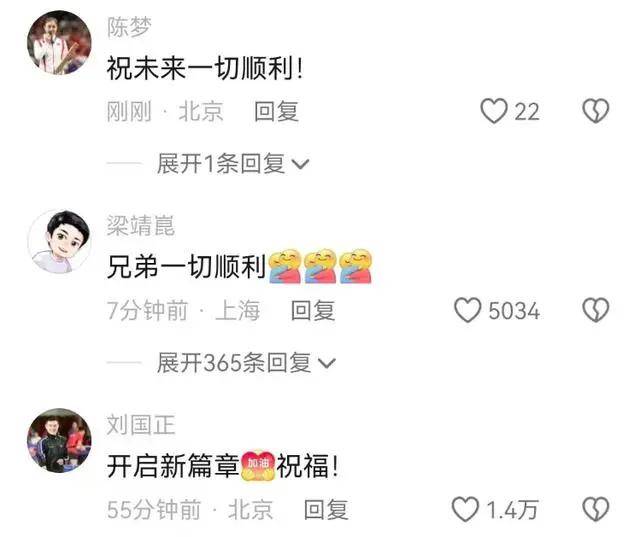Like 梁靖崑's comment showing 5034 likes

point(468,310)
